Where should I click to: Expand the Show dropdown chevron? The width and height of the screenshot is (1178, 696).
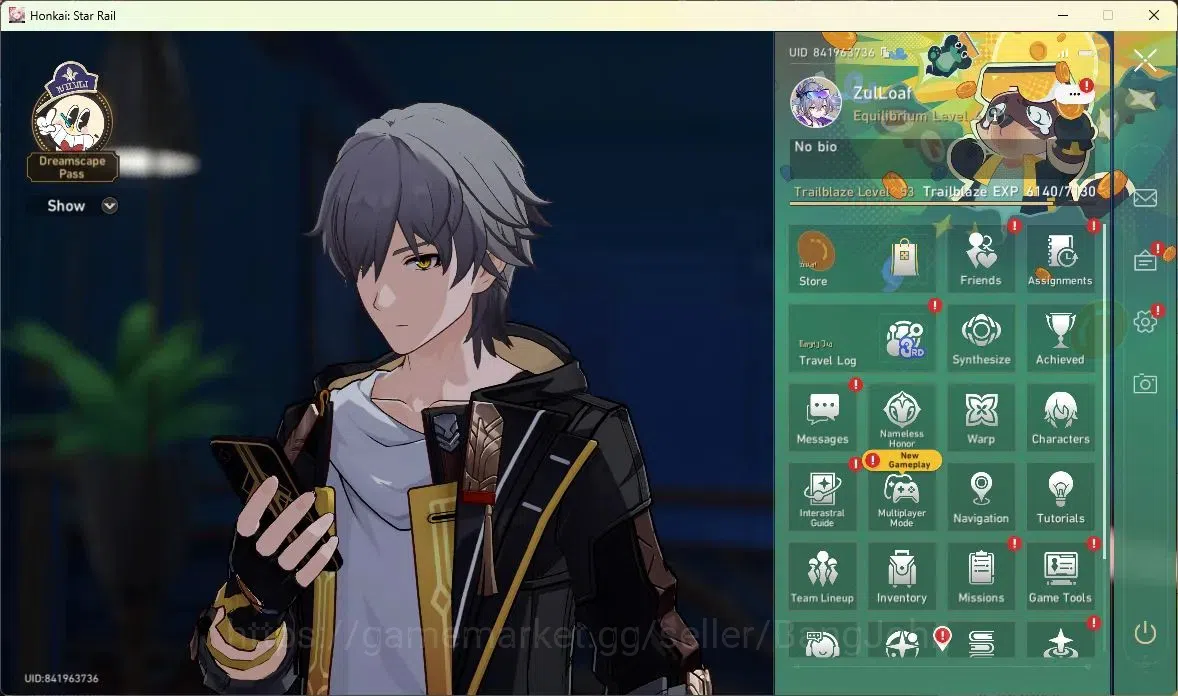pos(110,206)
